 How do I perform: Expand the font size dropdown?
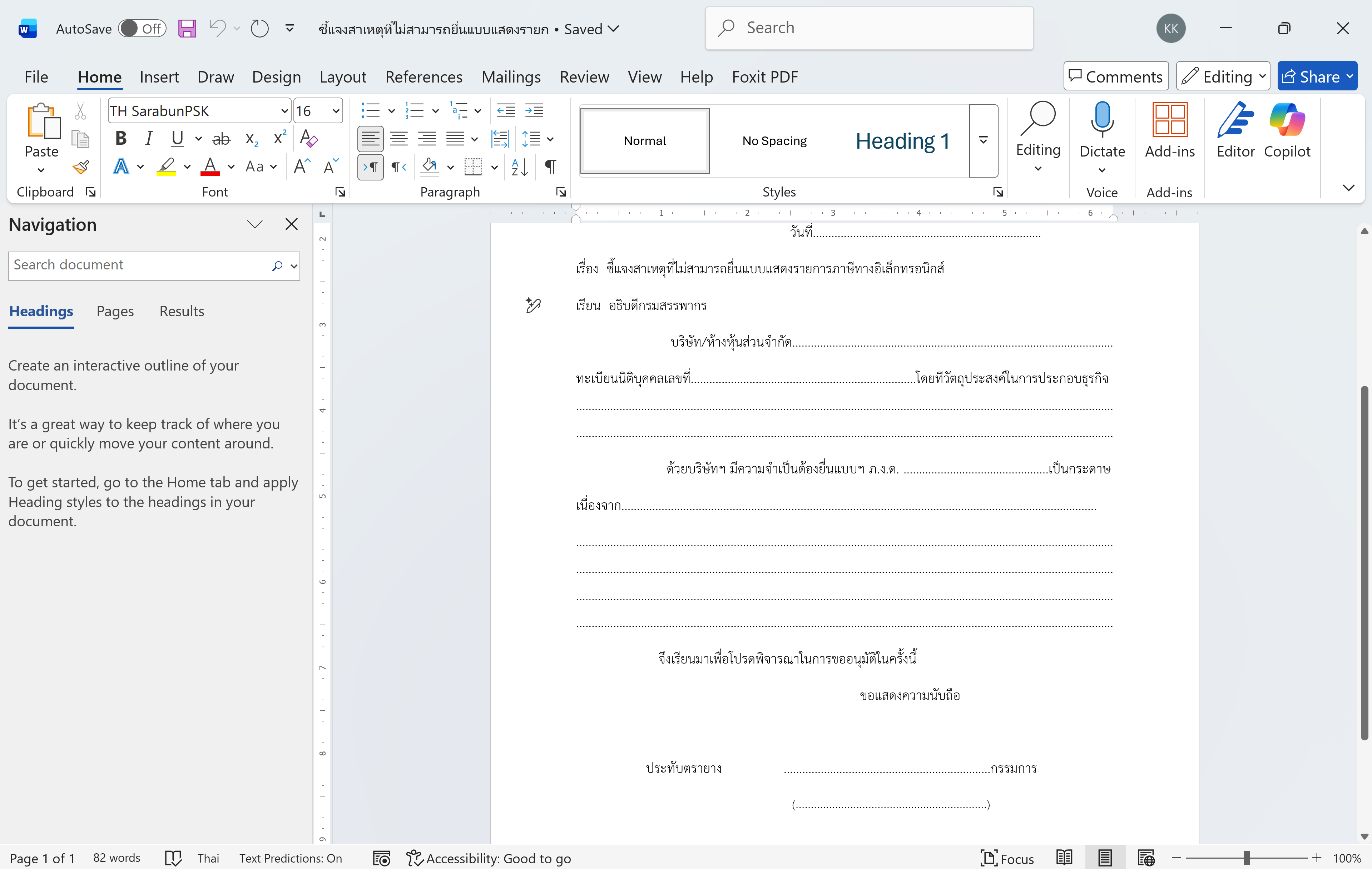[x=336, y=111]
